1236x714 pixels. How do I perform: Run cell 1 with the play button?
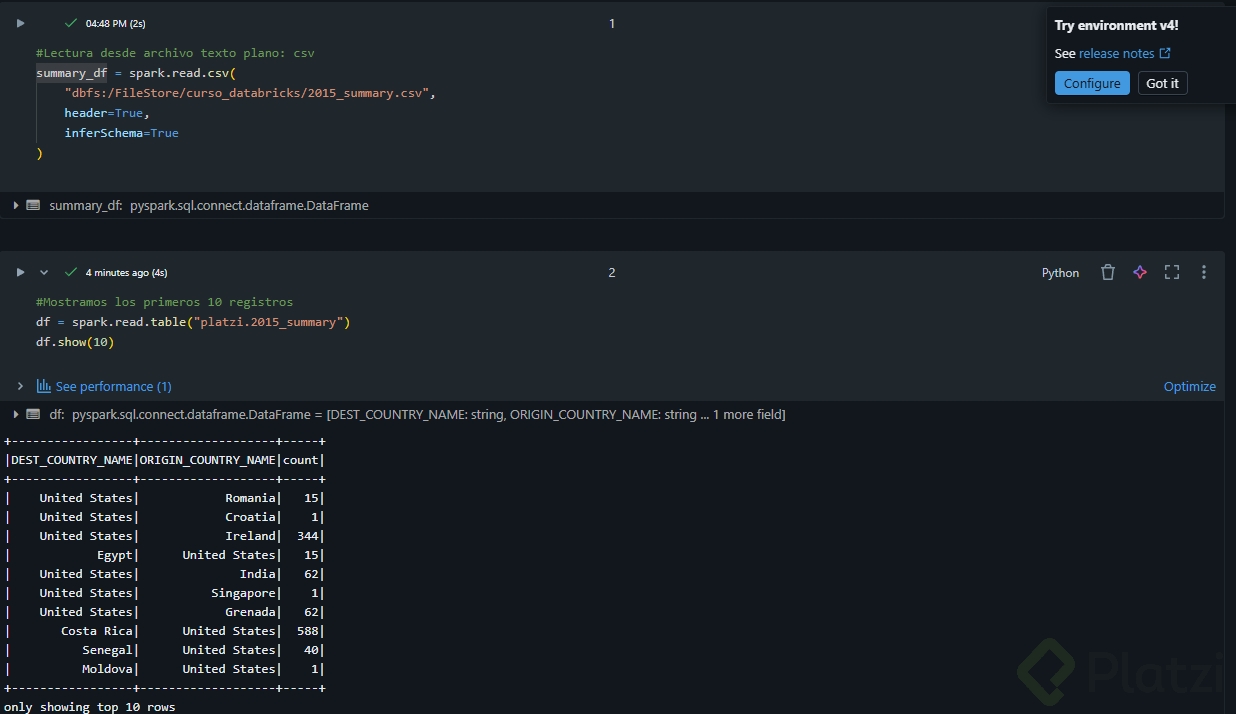click(x=20, y=23)
